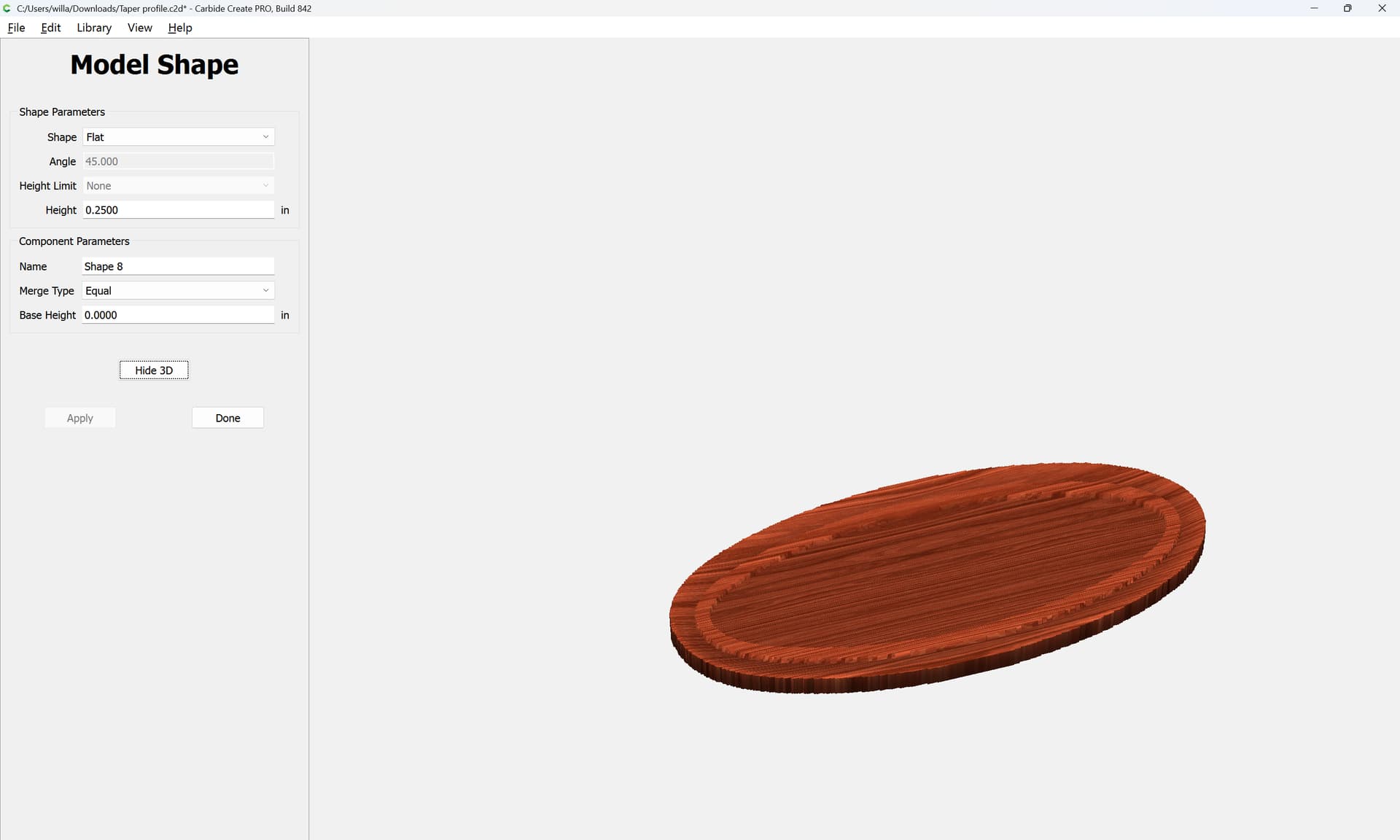
Task: Click the Angle field showing 45.000
Action: click(x=177, y=162)
